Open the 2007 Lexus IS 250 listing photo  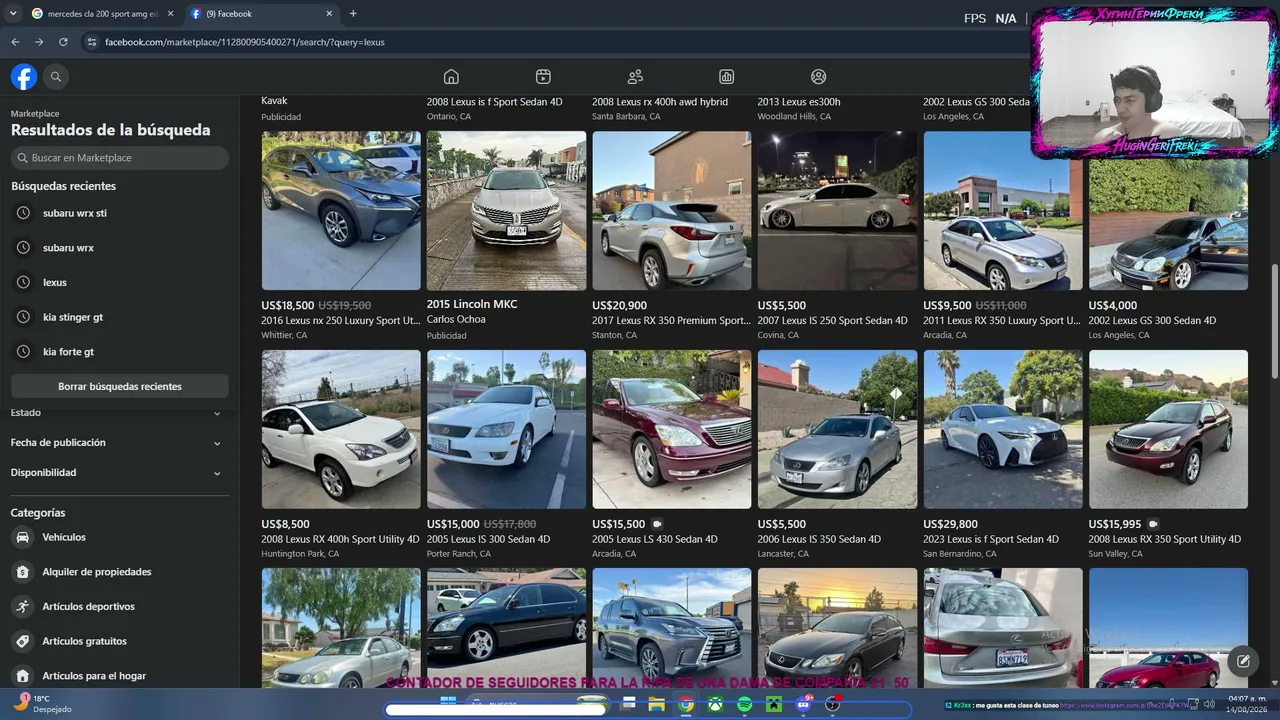[x=837, y=211]
